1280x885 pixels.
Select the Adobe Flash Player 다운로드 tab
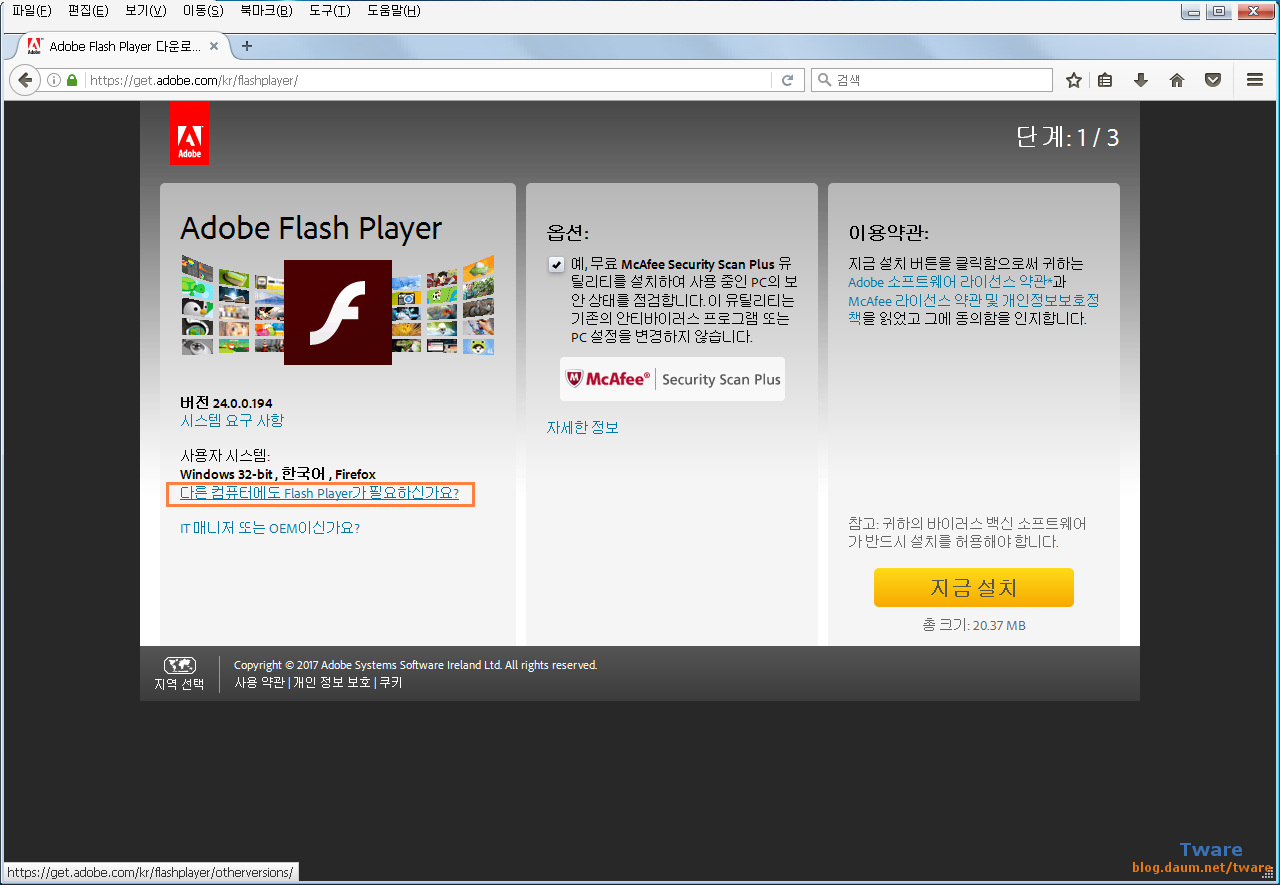click(x=123, y=46)
